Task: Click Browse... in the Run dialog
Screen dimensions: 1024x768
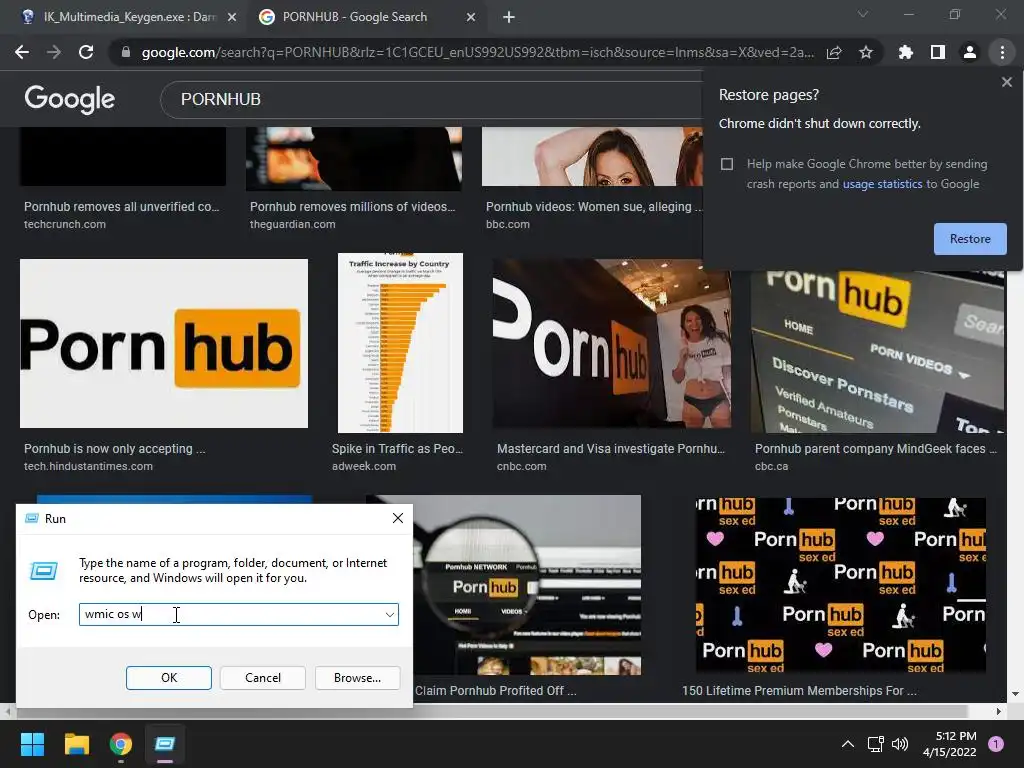Action: pos(357,678)
